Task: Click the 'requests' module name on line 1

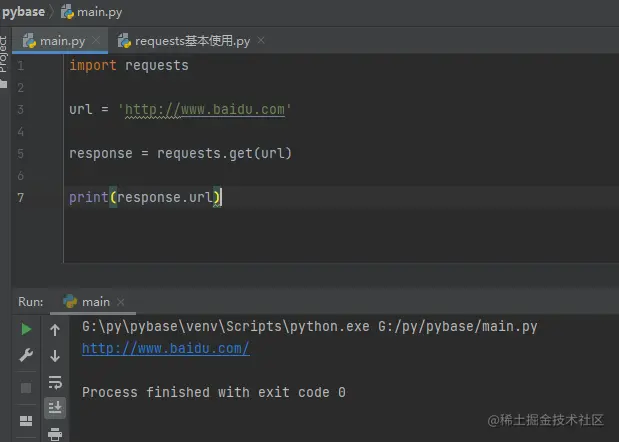Action: 157,66
